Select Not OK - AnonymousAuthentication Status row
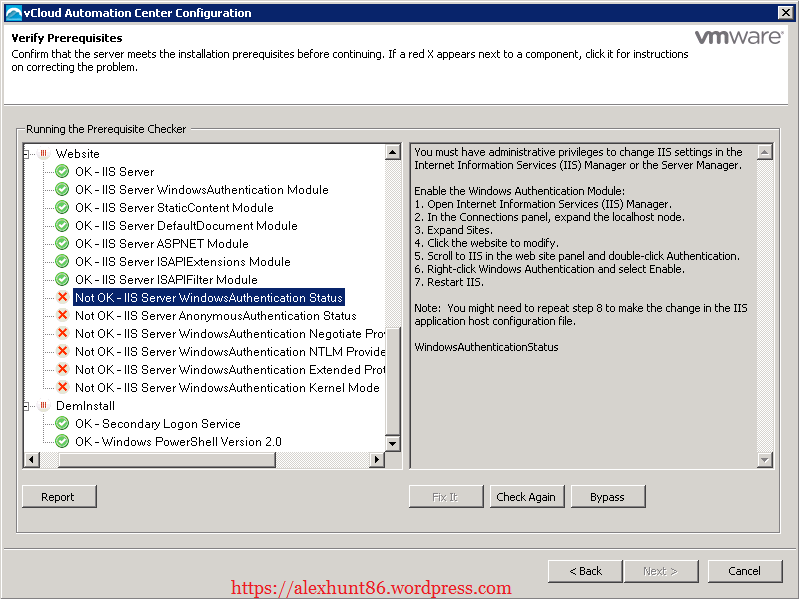The height and width of the screenshot is (599, 799). click(x=216, y=316)
